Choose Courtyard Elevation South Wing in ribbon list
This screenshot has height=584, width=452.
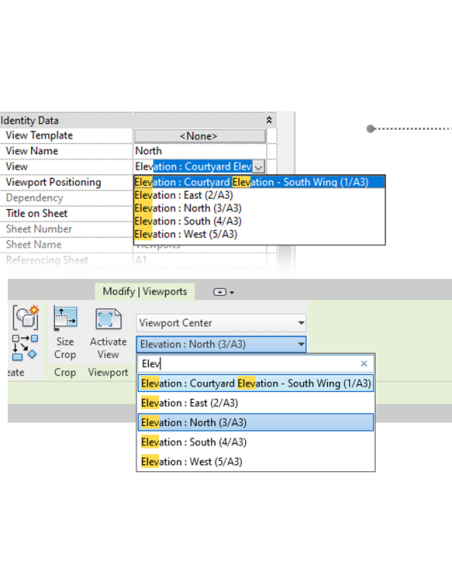point(256,383)
